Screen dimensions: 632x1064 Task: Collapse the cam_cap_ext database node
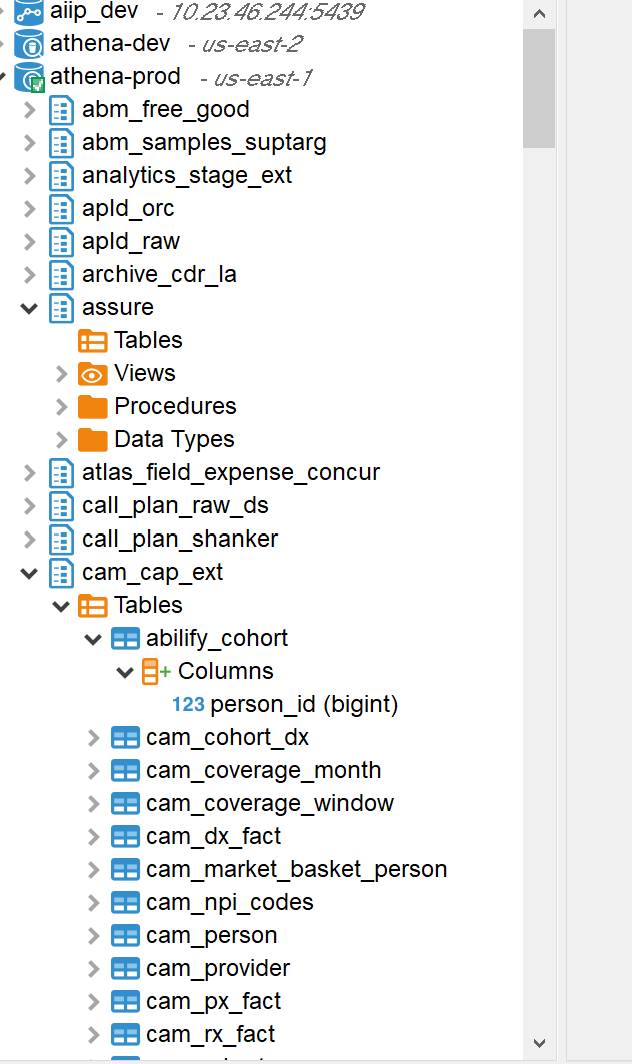pos(29,572)
